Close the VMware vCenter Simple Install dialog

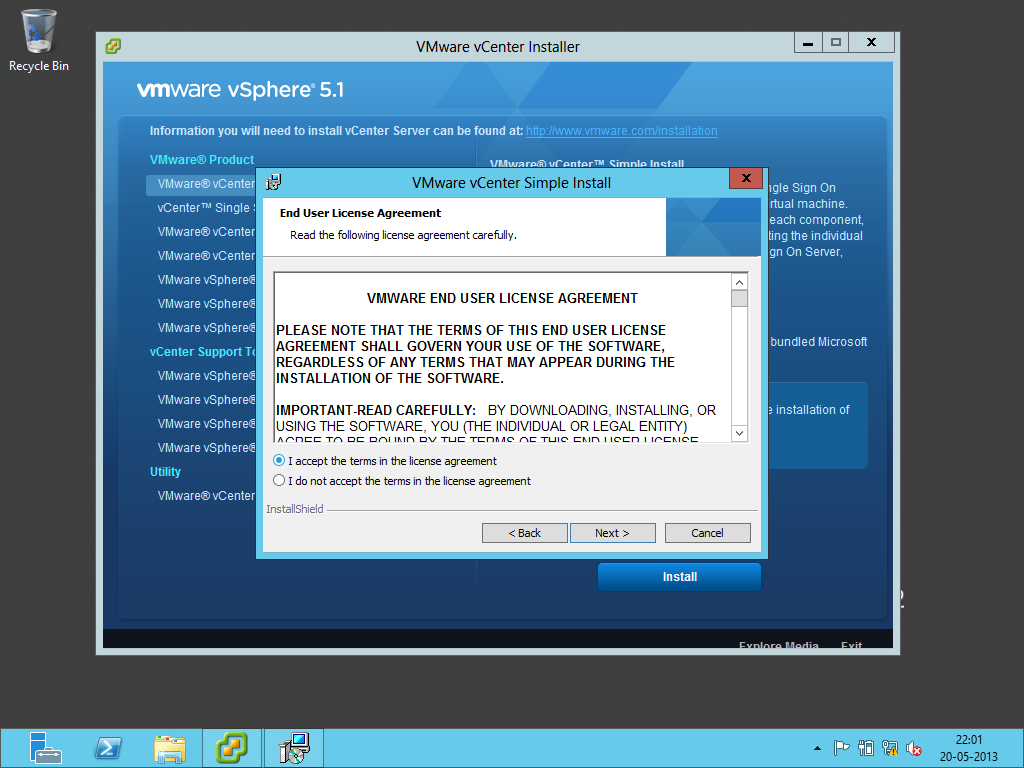746,178
